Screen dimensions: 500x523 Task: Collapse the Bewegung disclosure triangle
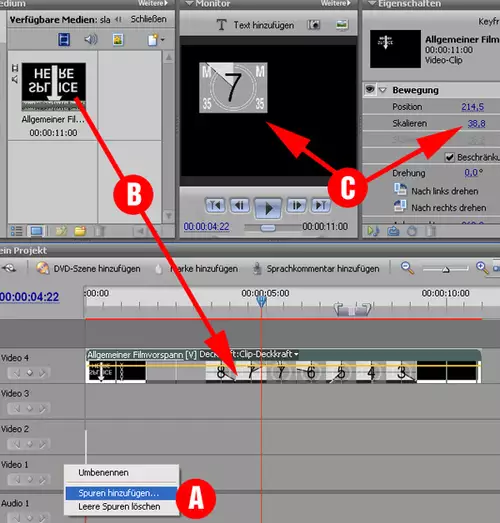pyautogui.click(x=382, y=90)
